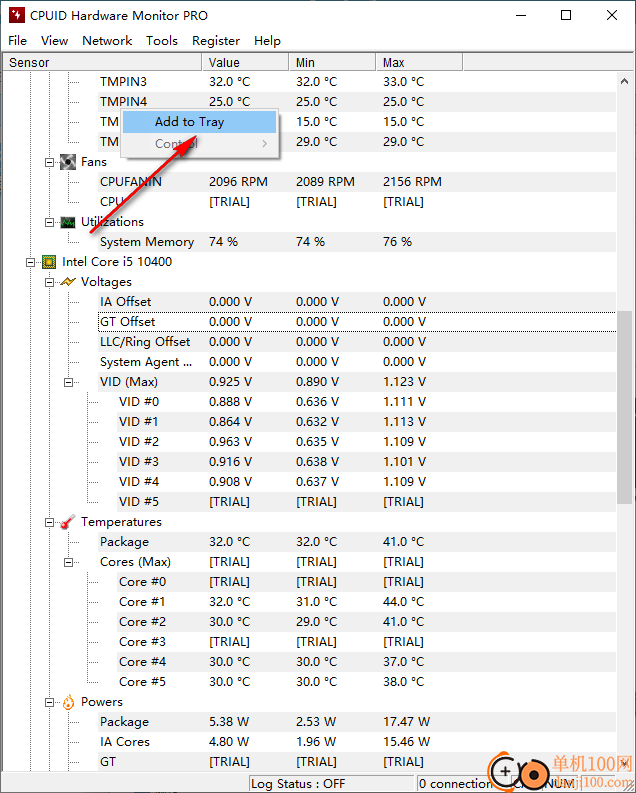The image size is (636, 793).
Task: Select the Temperatures Package row
Action: (357, 542)
